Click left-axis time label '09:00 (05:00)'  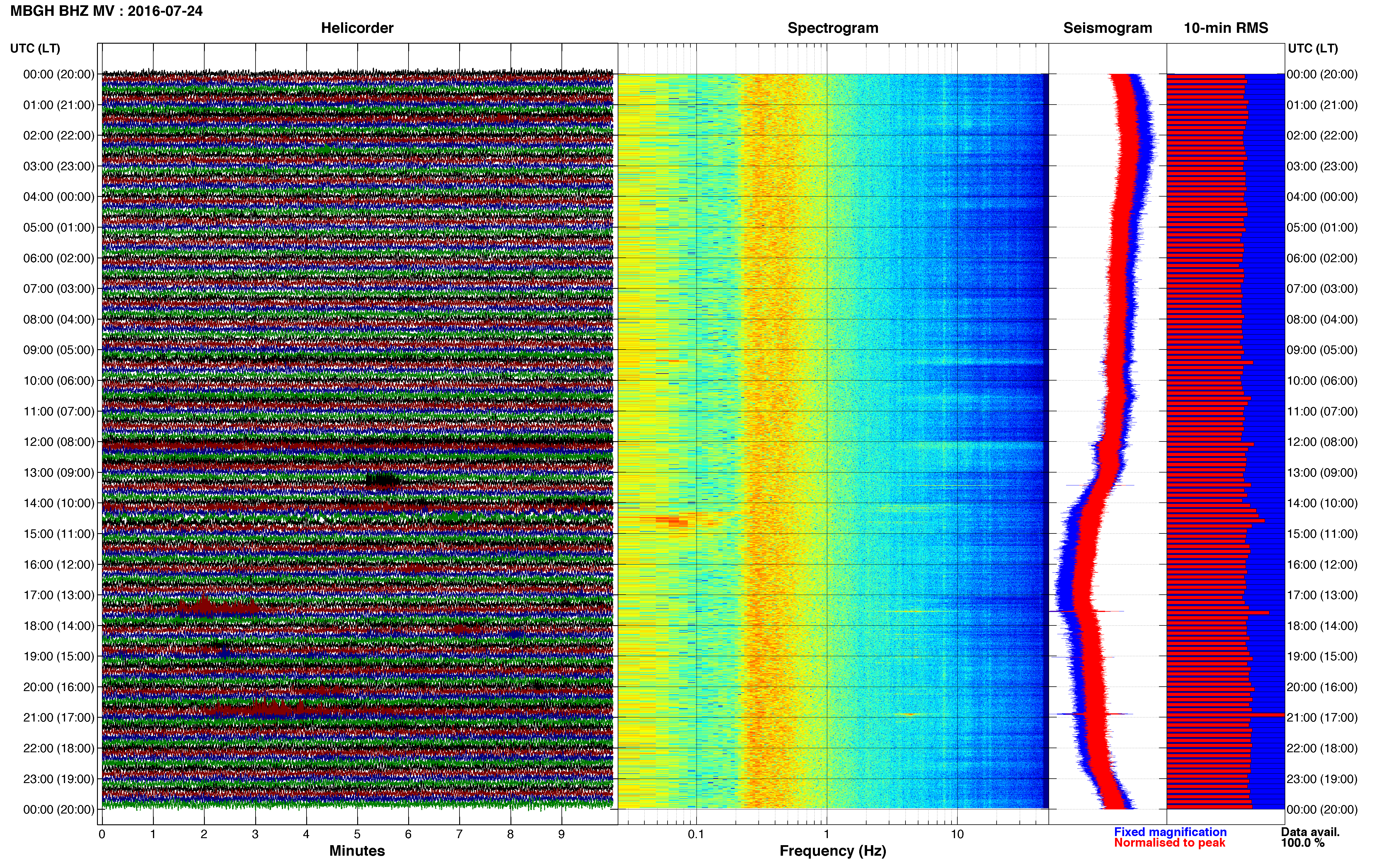59,350
